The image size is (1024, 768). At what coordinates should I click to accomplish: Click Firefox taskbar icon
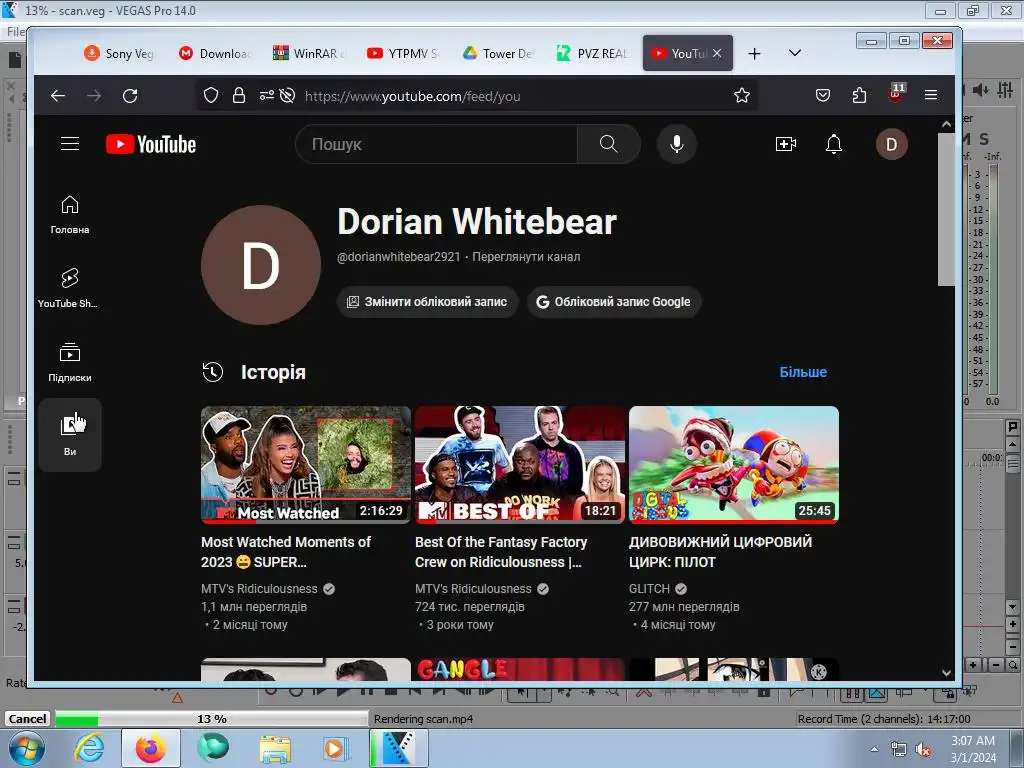[150, 748]
